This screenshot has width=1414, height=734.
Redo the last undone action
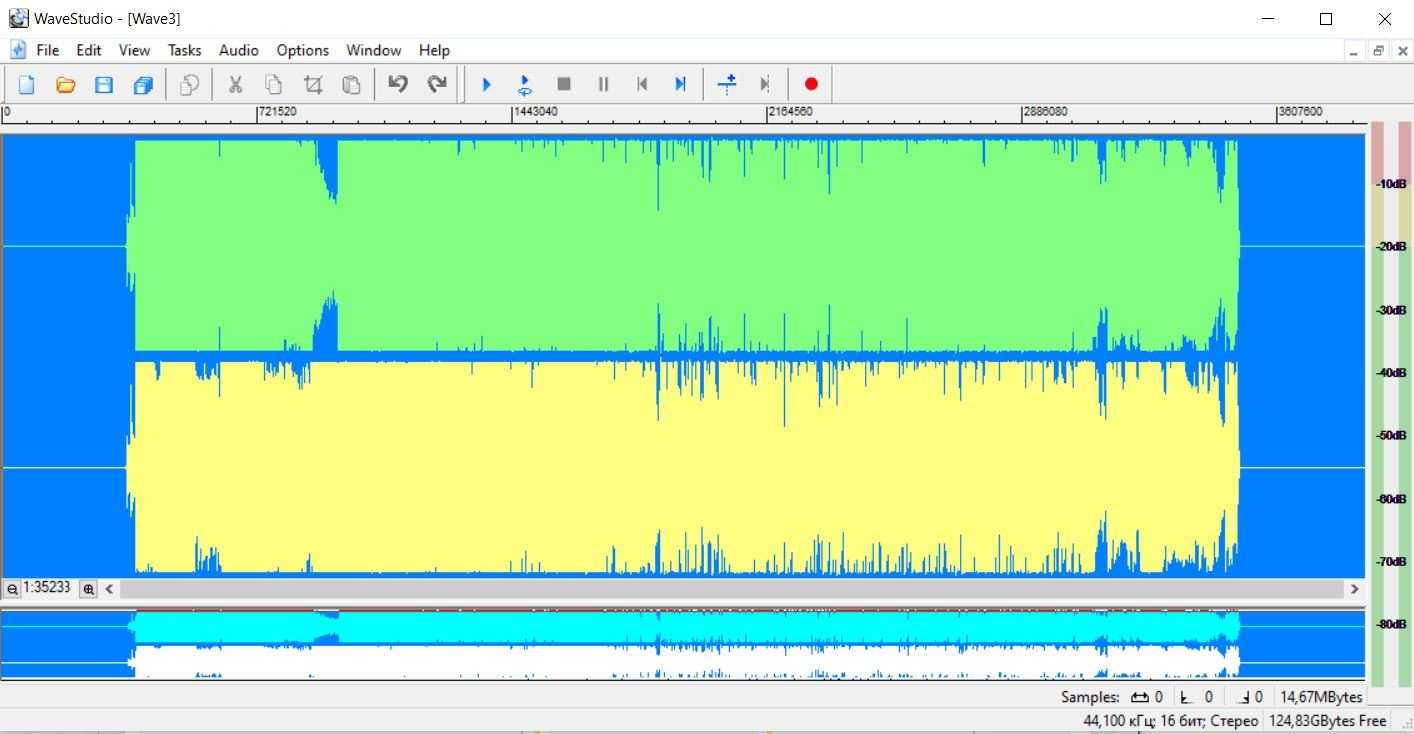[437, 85]
